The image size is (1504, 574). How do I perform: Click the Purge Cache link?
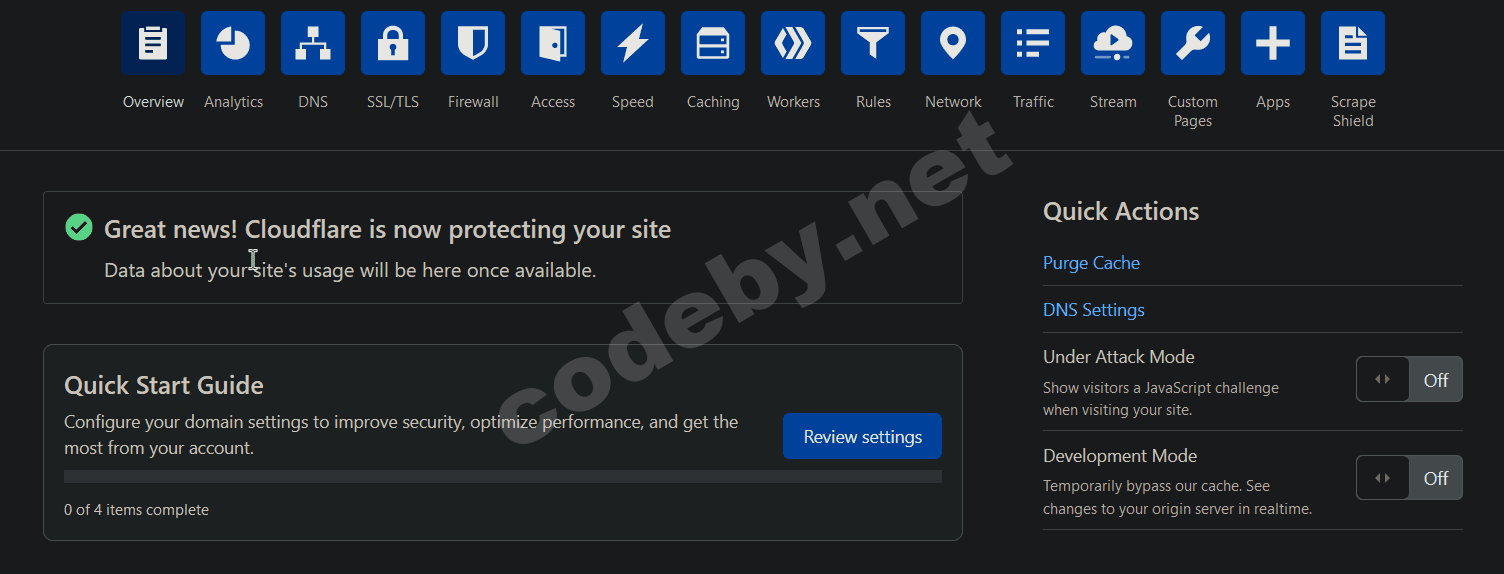[1091, 263]
